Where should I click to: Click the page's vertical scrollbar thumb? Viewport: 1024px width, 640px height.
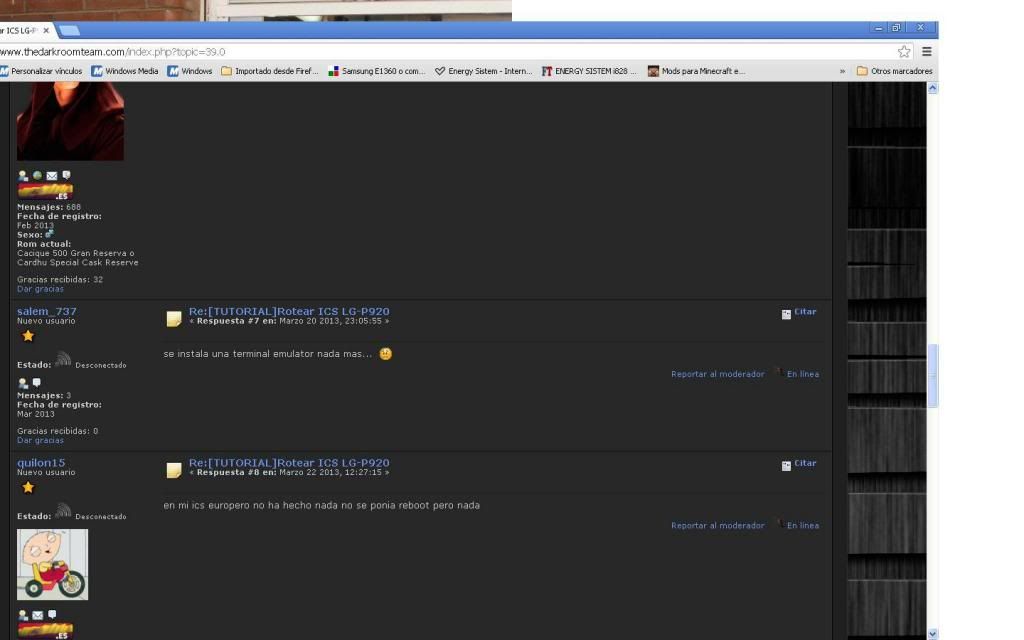click(x=933, y=375)
